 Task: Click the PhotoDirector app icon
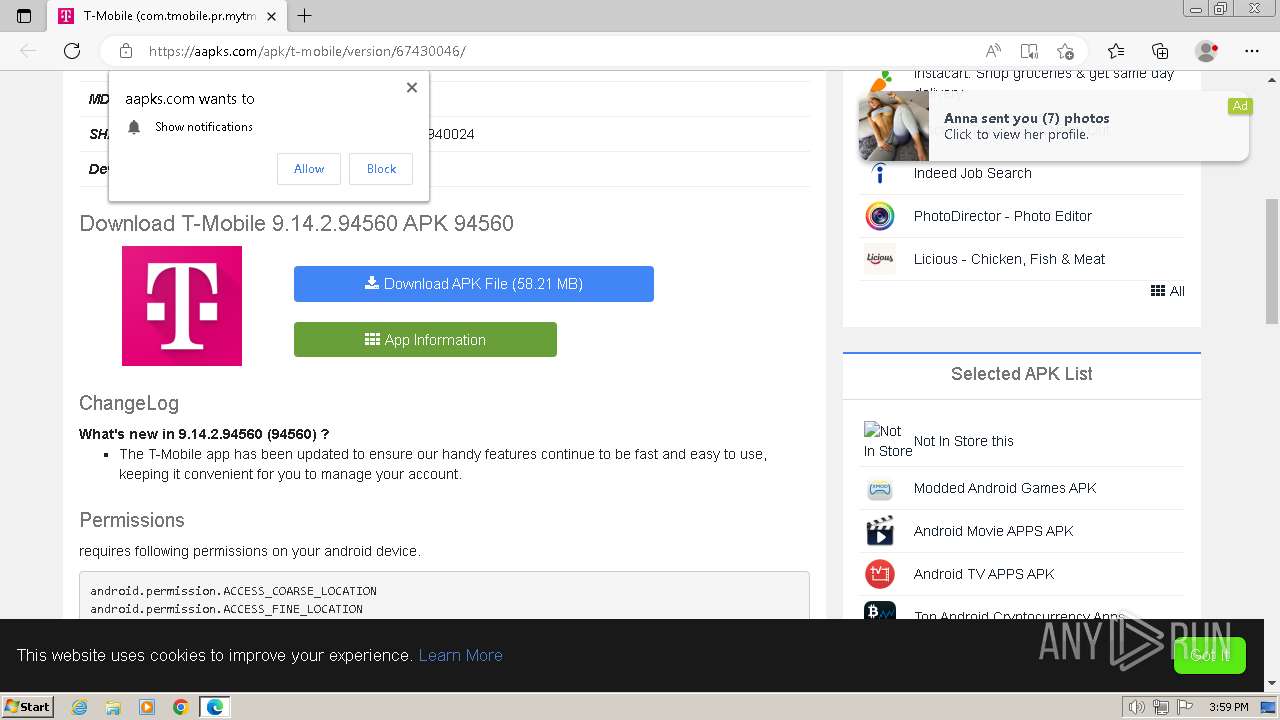point(880,216)
